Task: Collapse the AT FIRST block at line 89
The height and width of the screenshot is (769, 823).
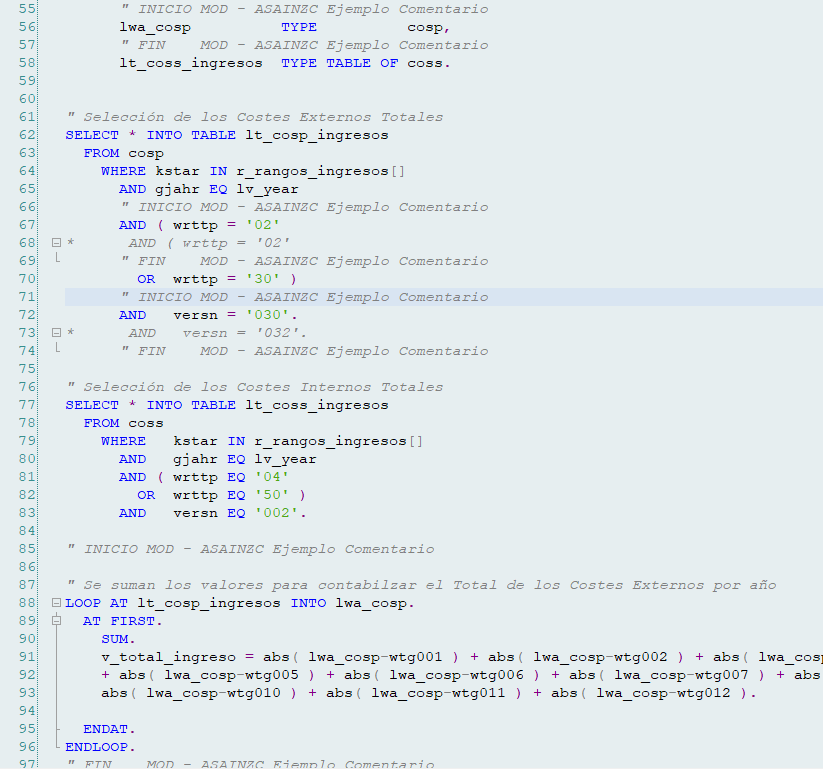Action: tap(57, 620)
